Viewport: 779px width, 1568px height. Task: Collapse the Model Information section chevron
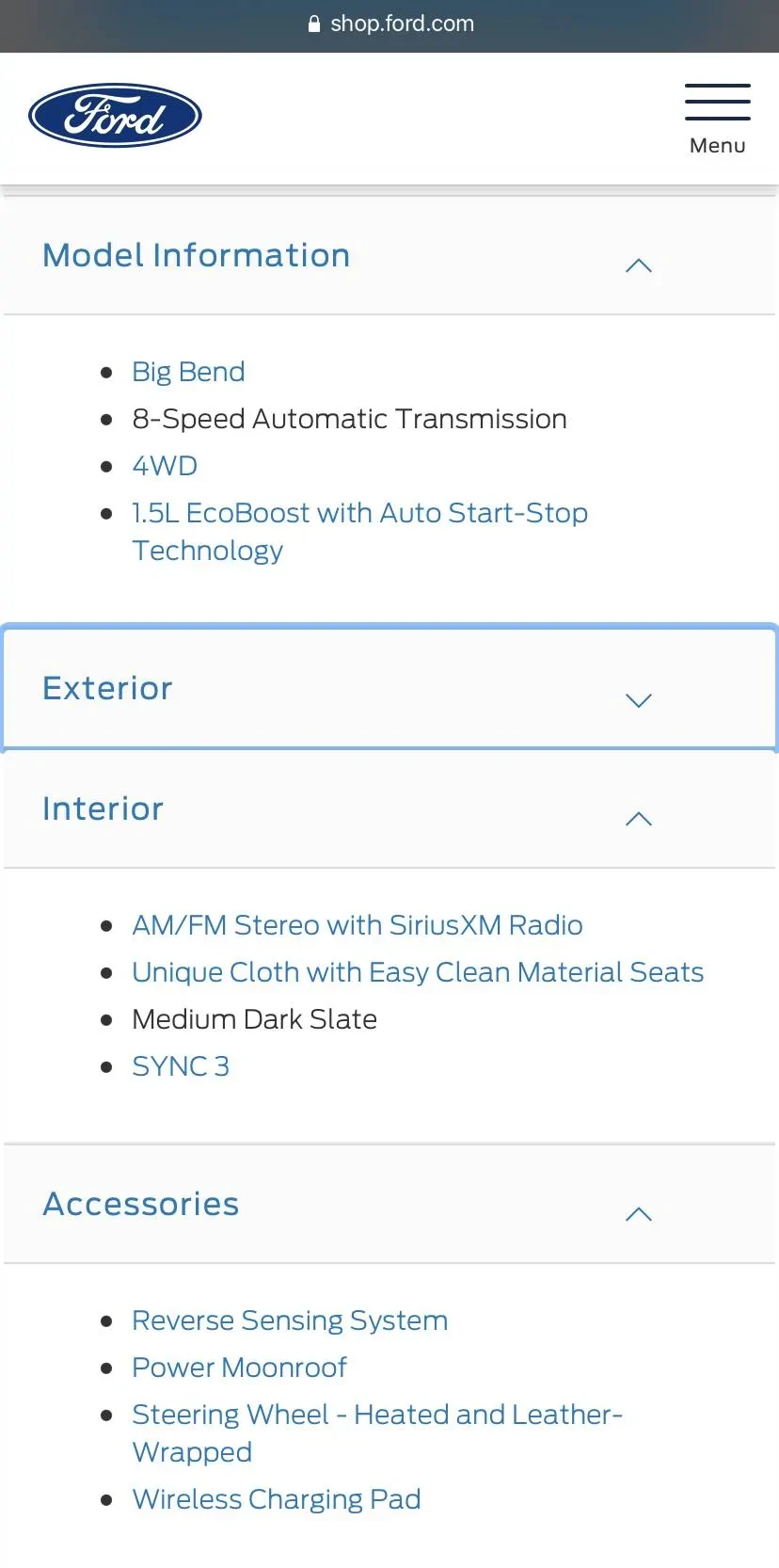click(638, 266)
